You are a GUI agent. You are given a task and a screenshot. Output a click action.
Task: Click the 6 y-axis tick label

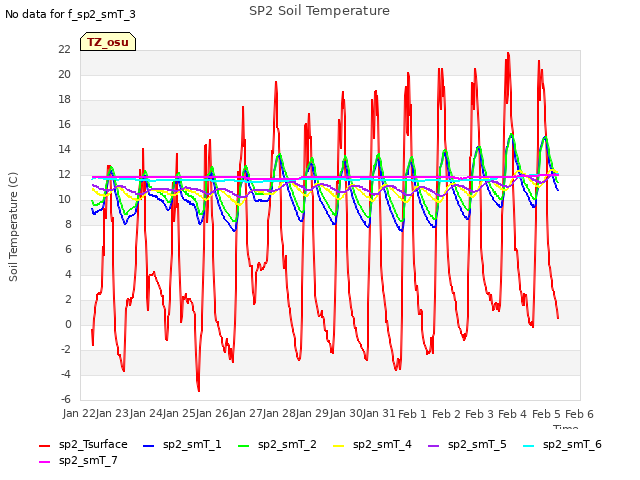click(x=68, y=249)
